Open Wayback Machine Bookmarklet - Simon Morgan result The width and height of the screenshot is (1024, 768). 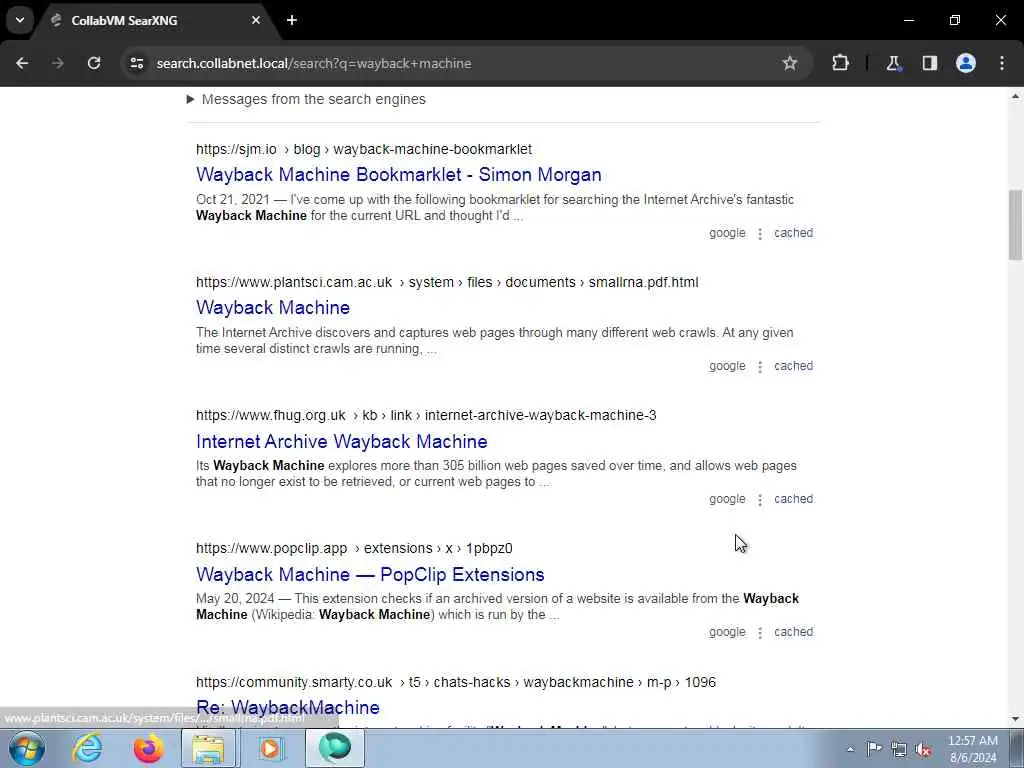(x=398, y=174)
